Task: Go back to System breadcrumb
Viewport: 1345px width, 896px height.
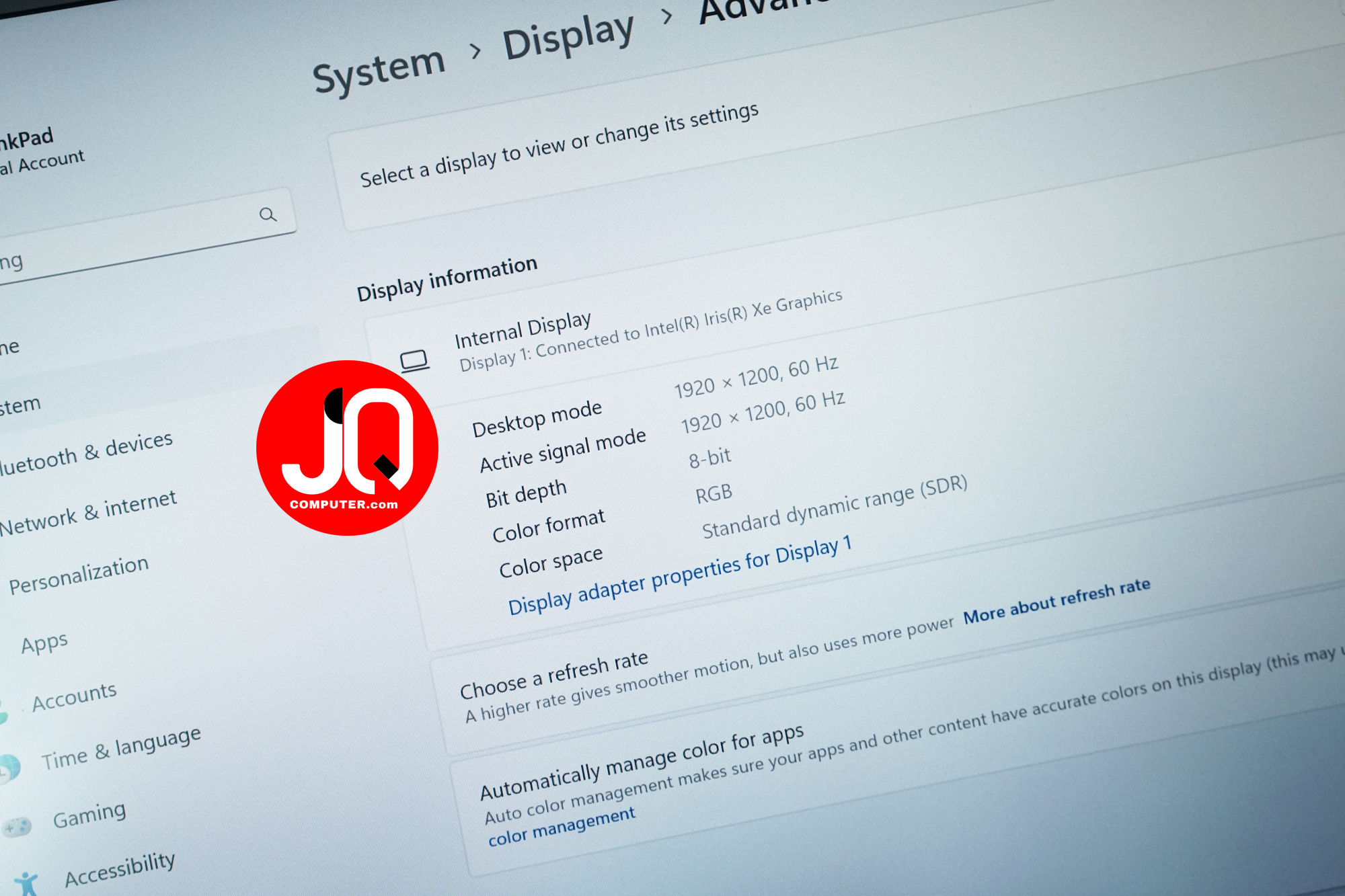Action: point(379,70)
